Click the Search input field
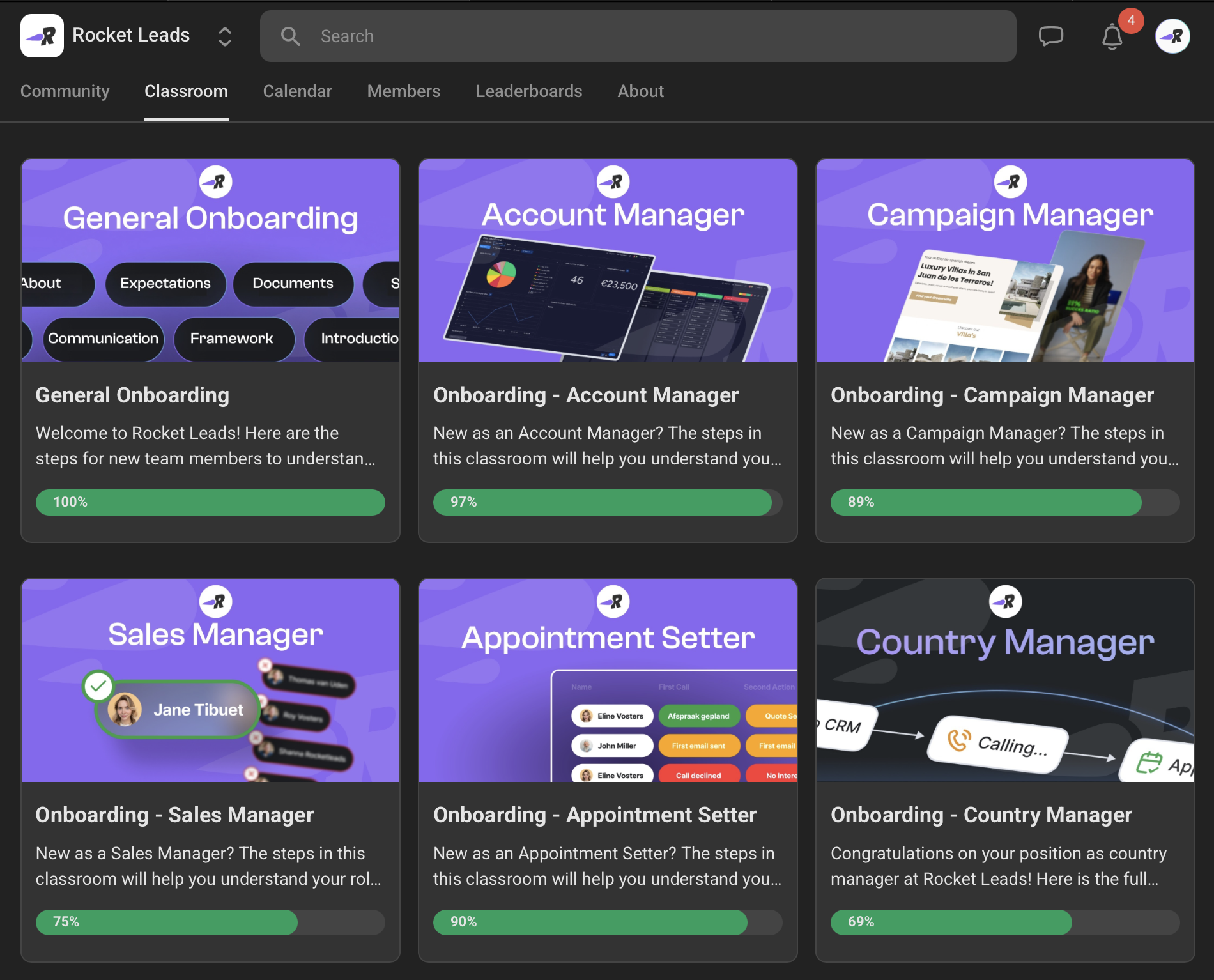The height and width of the screenshot is (980, 1214). [638, 36]
